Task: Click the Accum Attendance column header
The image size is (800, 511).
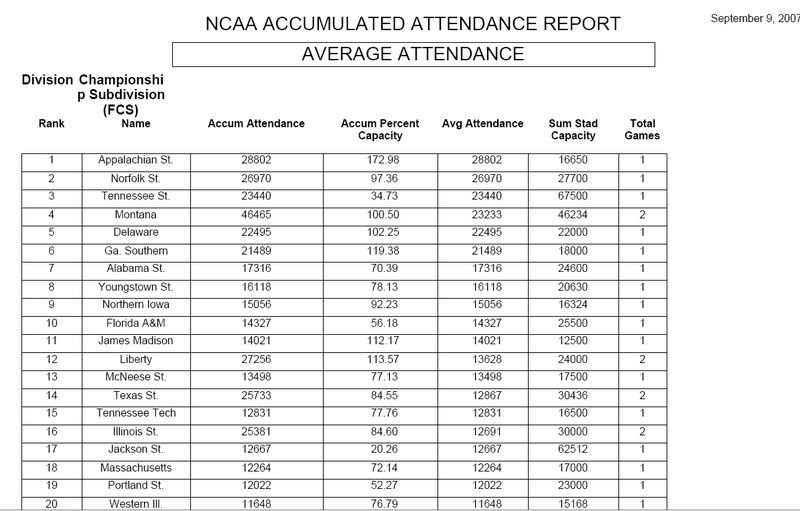Action: tap(256, 124)
